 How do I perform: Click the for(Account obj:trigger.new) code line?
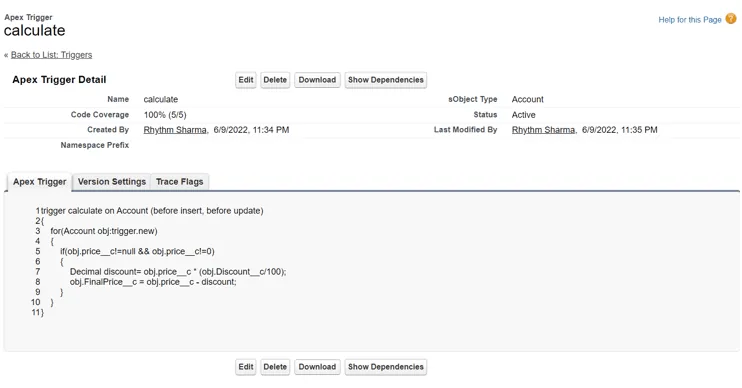(104, 231)
